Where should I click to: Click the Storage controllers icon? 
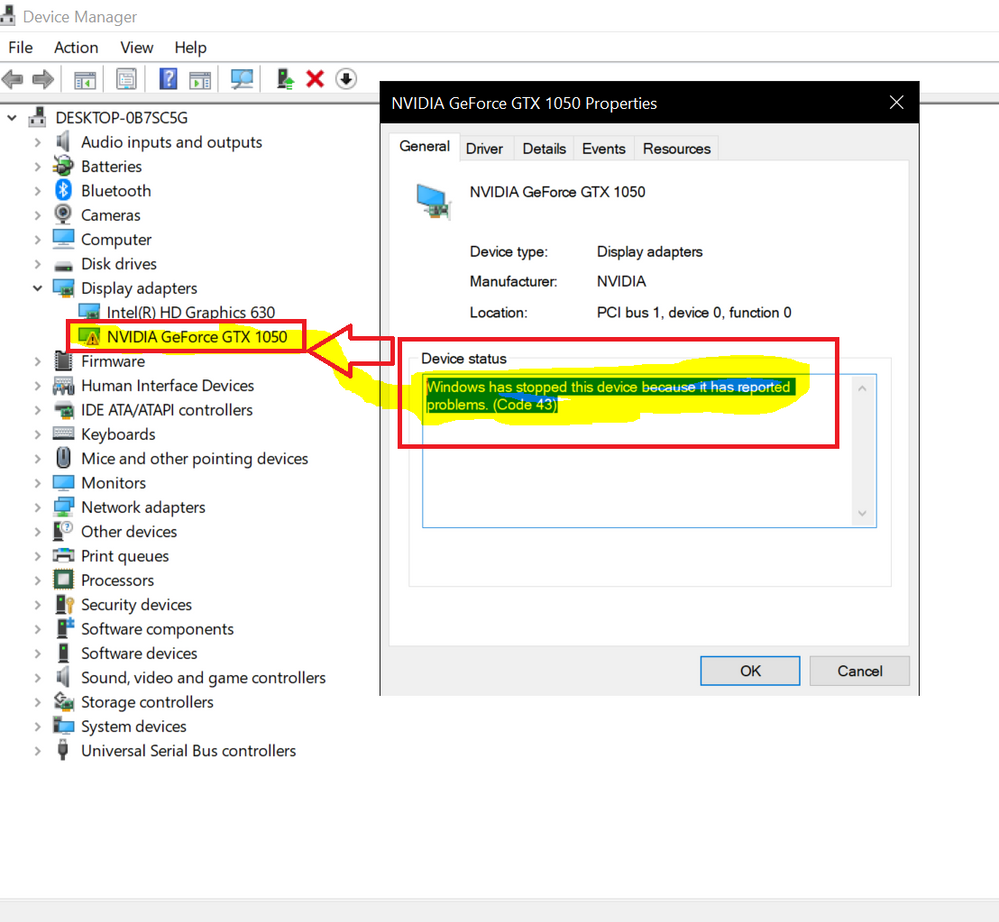tap(64, 702)
